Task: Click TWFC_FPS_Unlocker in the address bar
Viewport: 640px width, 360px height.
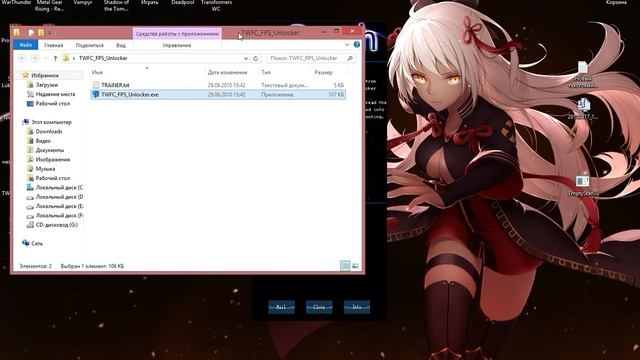Action: pos(103,58)
